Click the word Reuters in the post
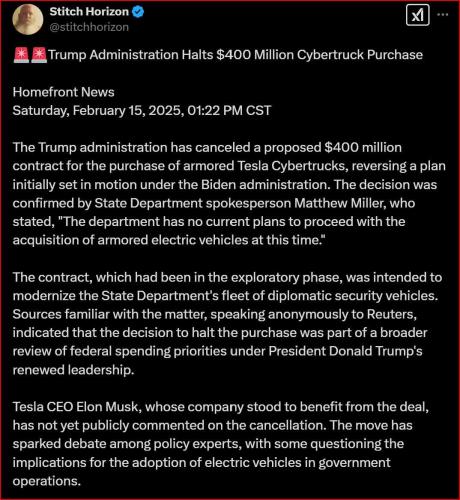Screen dimensions: 460x500 392,314
